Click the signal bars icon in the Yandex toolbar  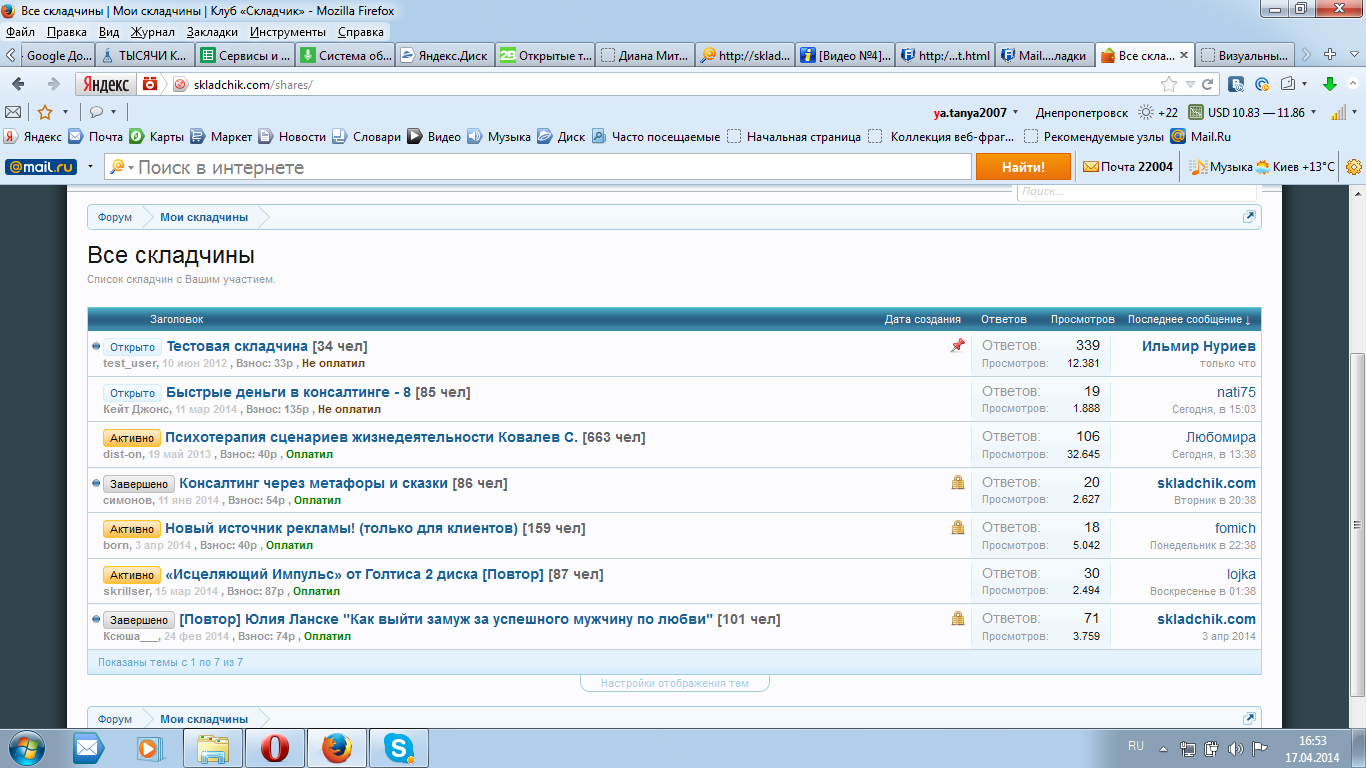(1338, 112)
